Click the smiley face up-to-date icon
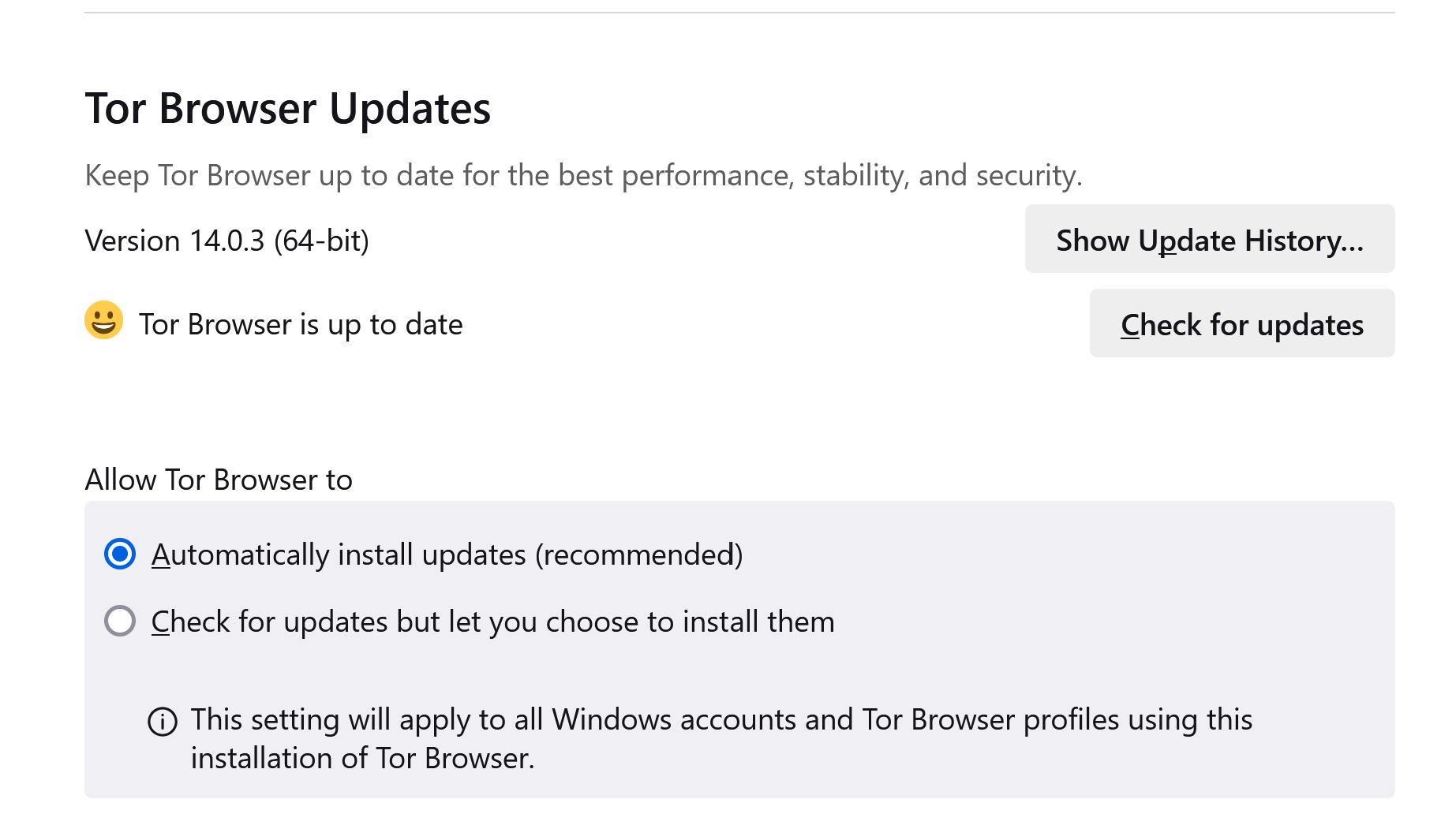The width and height of the screenshot is (1456, 840). click(103, 321)
